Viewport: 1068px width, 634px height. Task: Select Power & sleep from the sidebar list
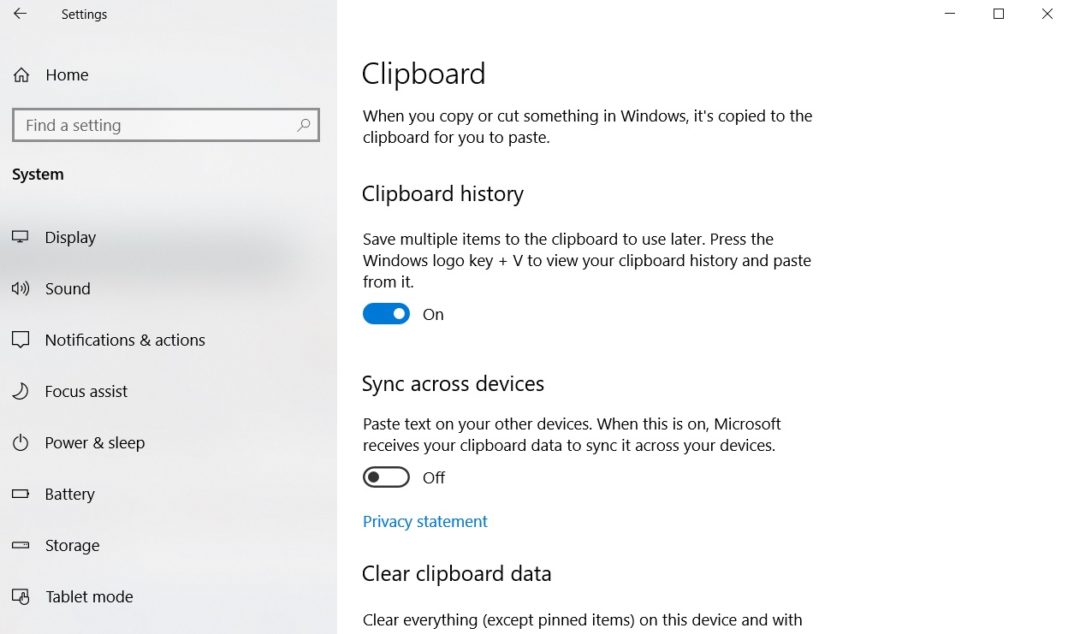click(x=95, y=442)
